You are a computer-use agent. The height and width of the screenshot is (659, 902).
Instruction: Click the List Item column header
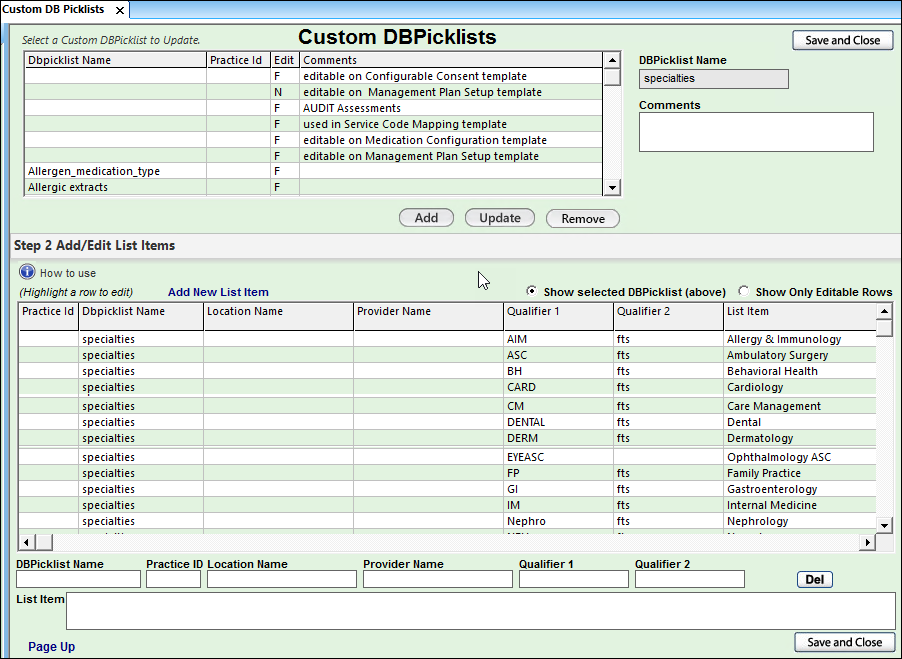pyautogui.click(x=800, y=316)
